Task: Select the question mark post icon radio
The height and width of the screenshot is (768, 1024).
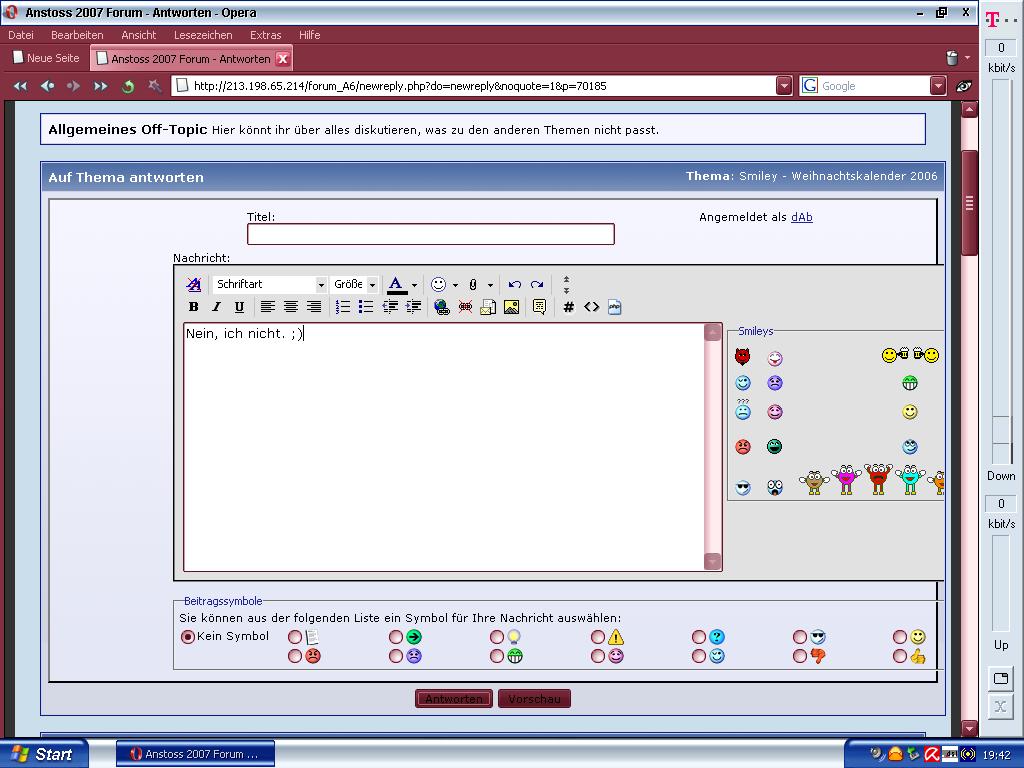Action: point(699,637)
